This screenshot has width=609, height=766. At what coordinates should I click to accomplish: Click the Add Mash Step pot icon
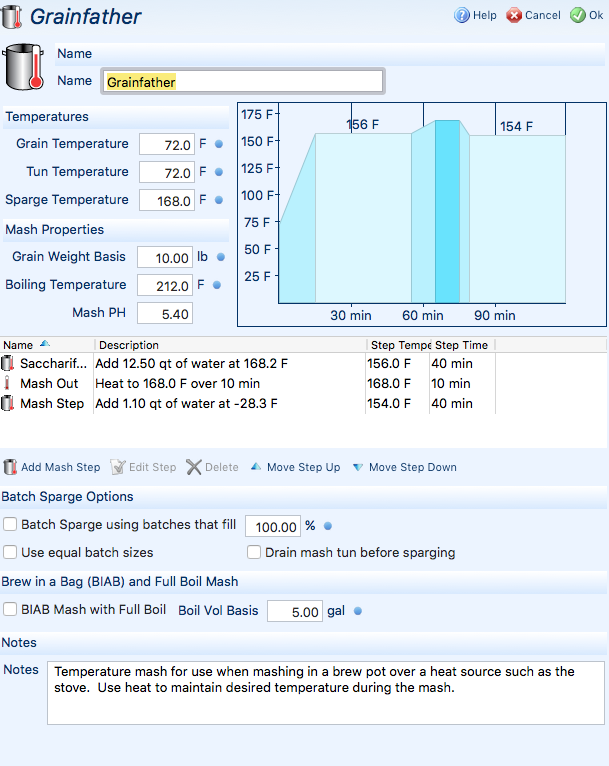[x=10, y=467]
